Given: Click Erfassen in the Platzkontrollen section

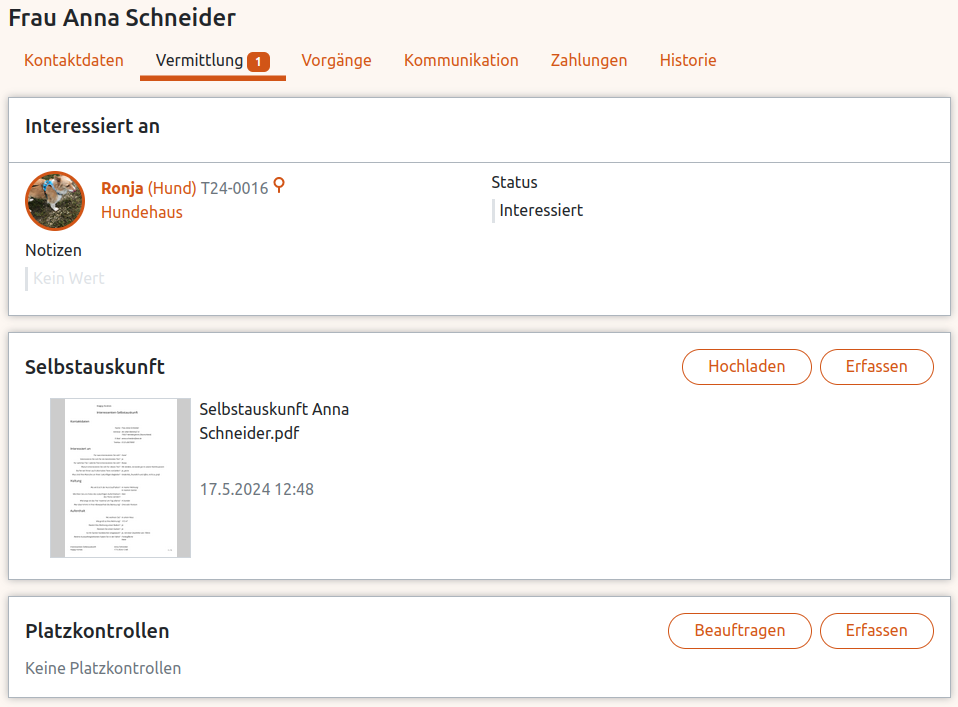Looking at the screenshot, I should pos(876,630).
